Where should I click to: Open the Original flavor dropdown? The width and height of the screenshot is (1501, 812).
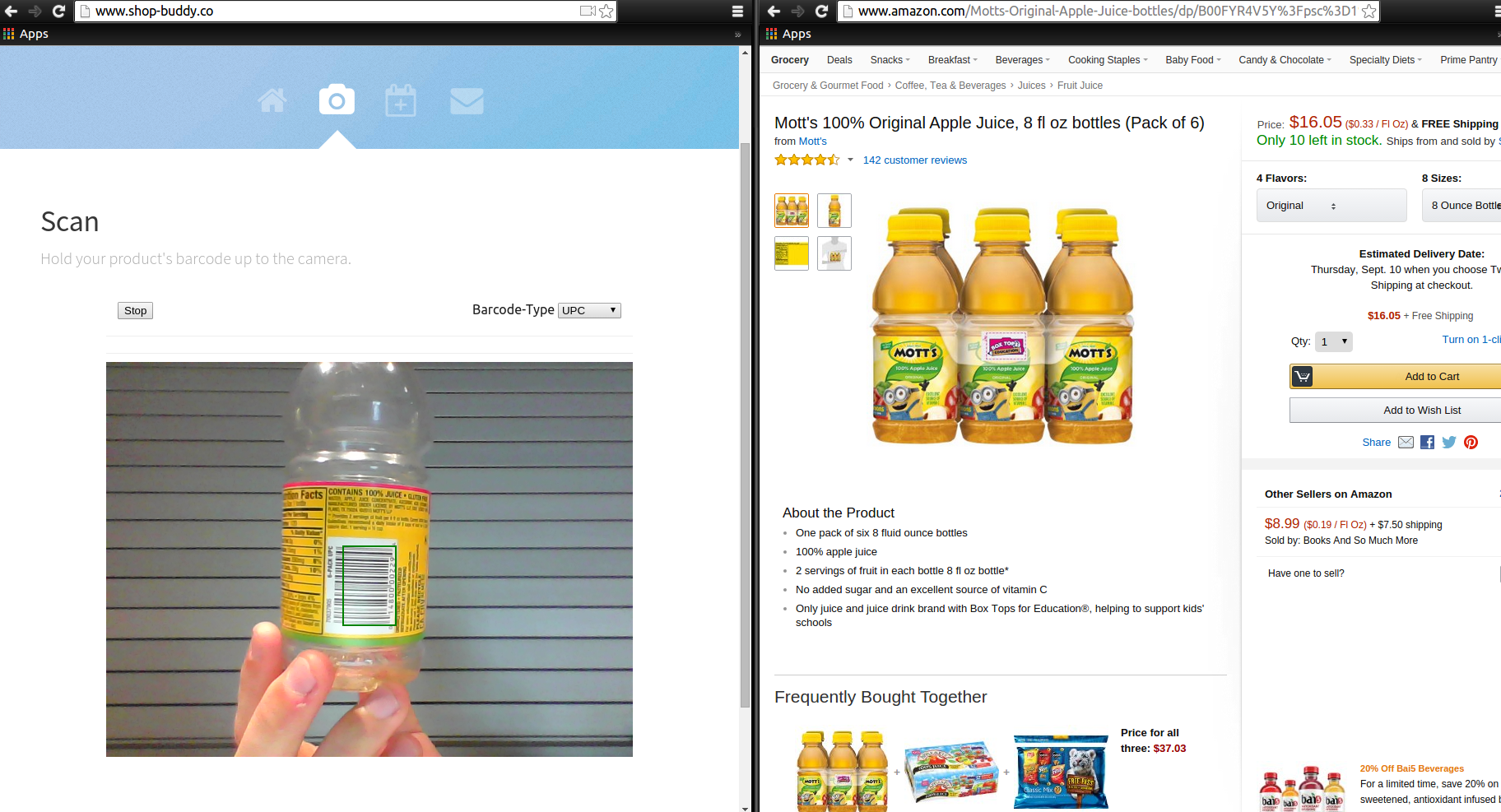point(1331,206)
